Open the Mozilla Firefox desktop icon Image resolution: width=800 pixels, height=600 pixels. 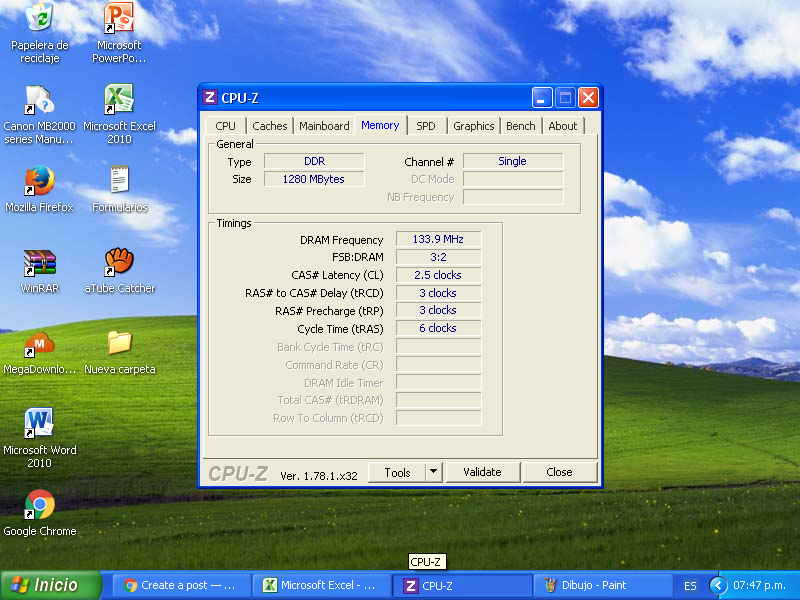[x=40, y=182]
